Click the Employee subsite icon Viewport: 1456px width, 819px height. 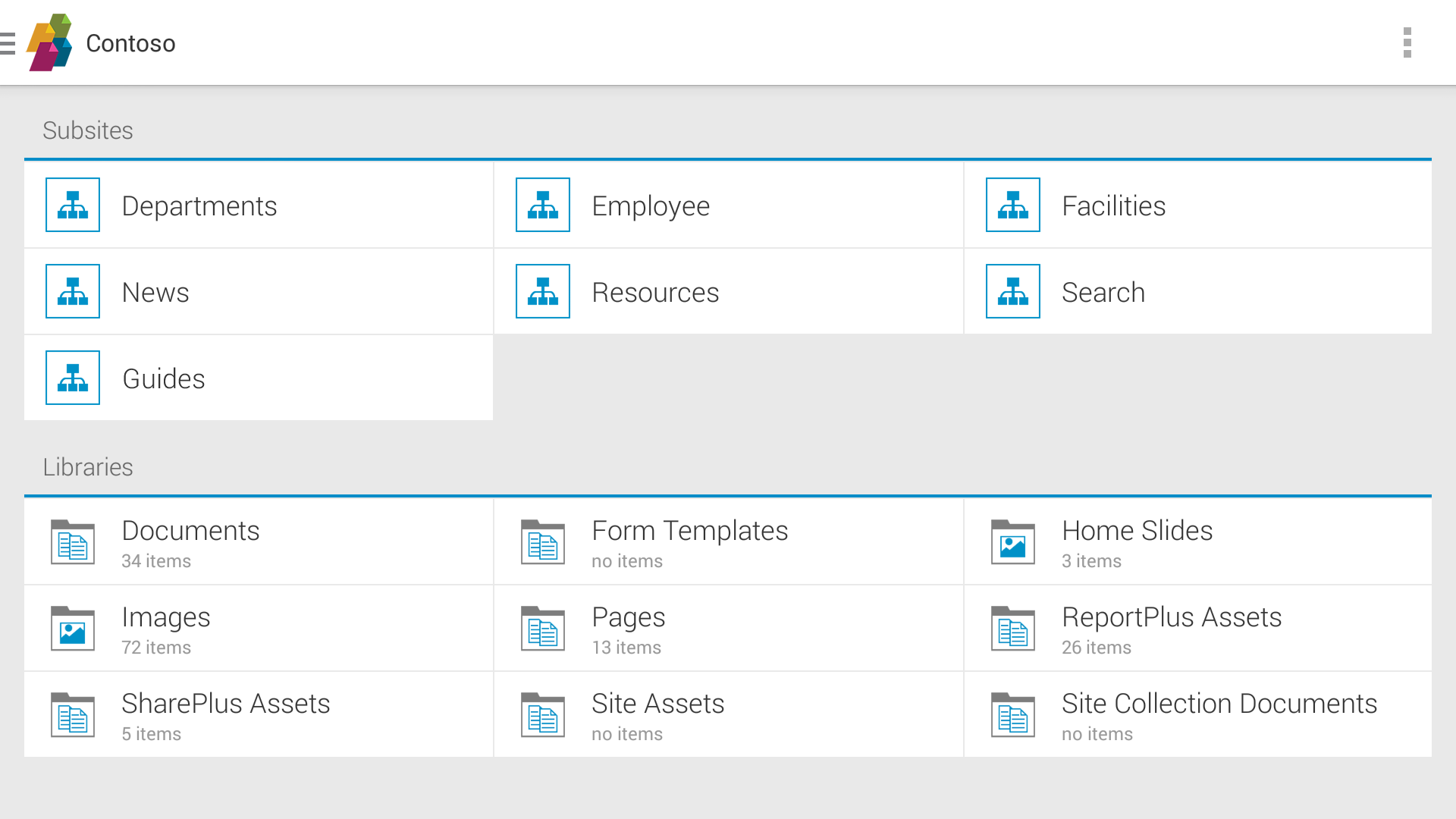point(543,205)
